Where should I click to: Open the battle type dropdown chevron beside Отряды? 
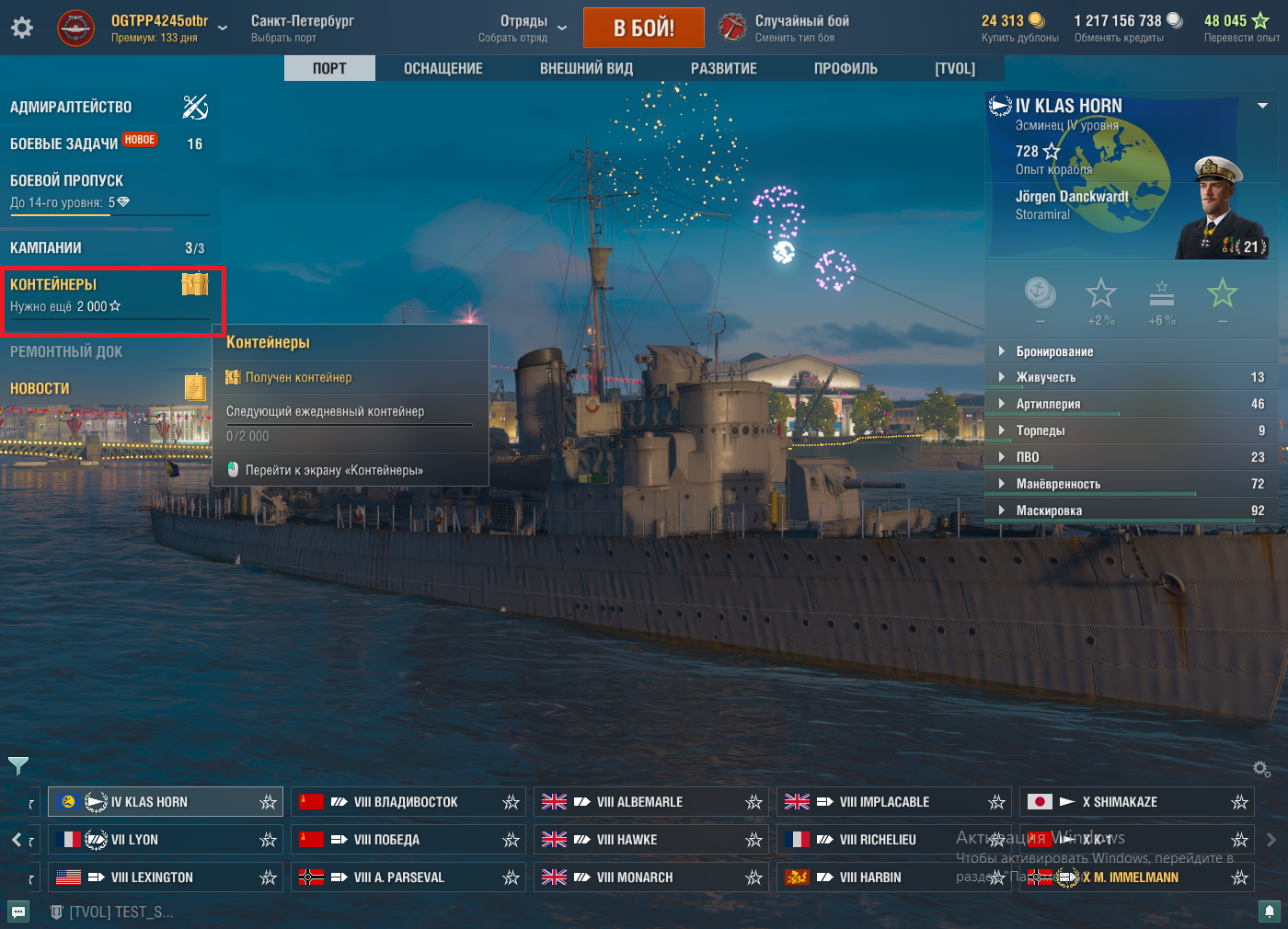tap(562, 29)
